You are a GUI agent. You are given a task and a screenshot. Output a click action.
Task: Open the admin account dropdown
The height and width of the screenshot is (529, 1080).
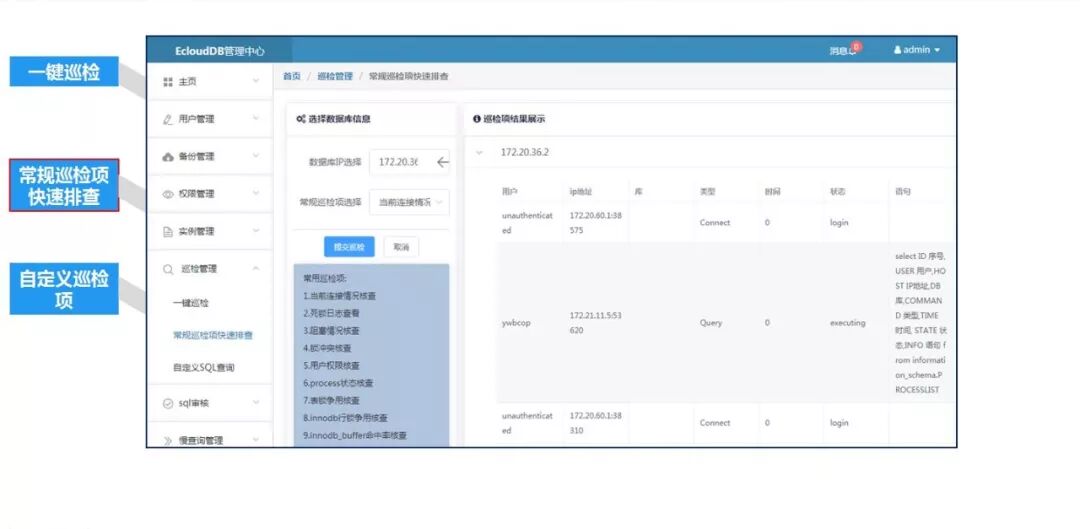917,50
